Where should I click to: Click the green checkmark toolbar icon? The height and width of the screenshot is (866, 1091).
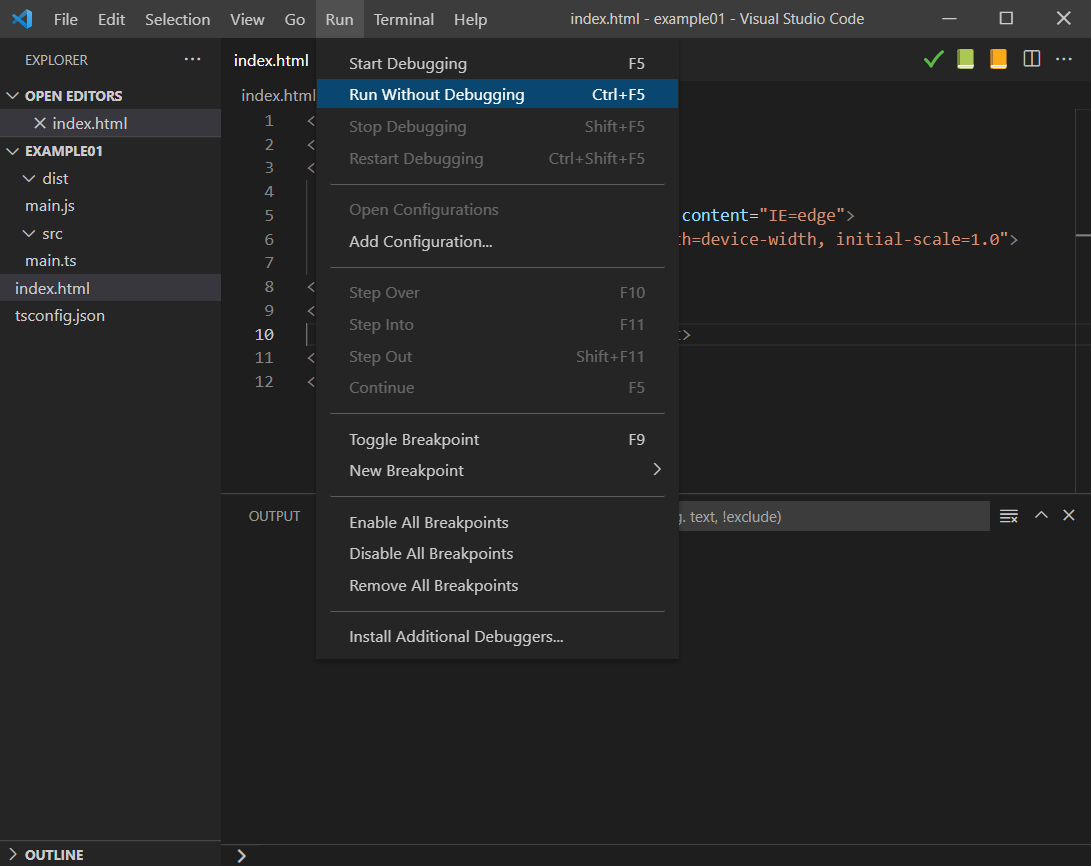coord(933,59)
